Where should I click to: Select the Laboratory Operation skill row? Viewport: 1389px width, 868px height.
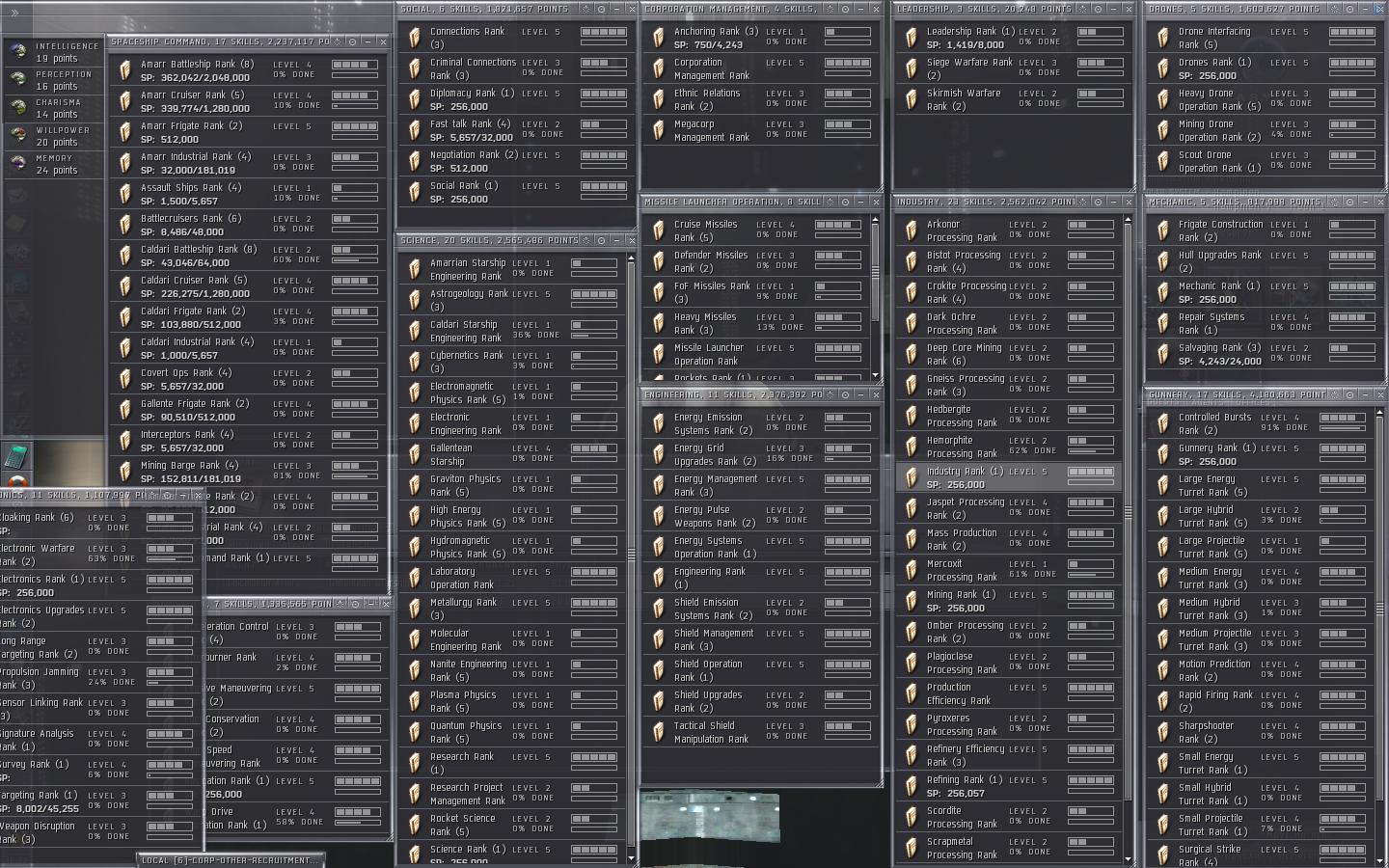(512, 578)
